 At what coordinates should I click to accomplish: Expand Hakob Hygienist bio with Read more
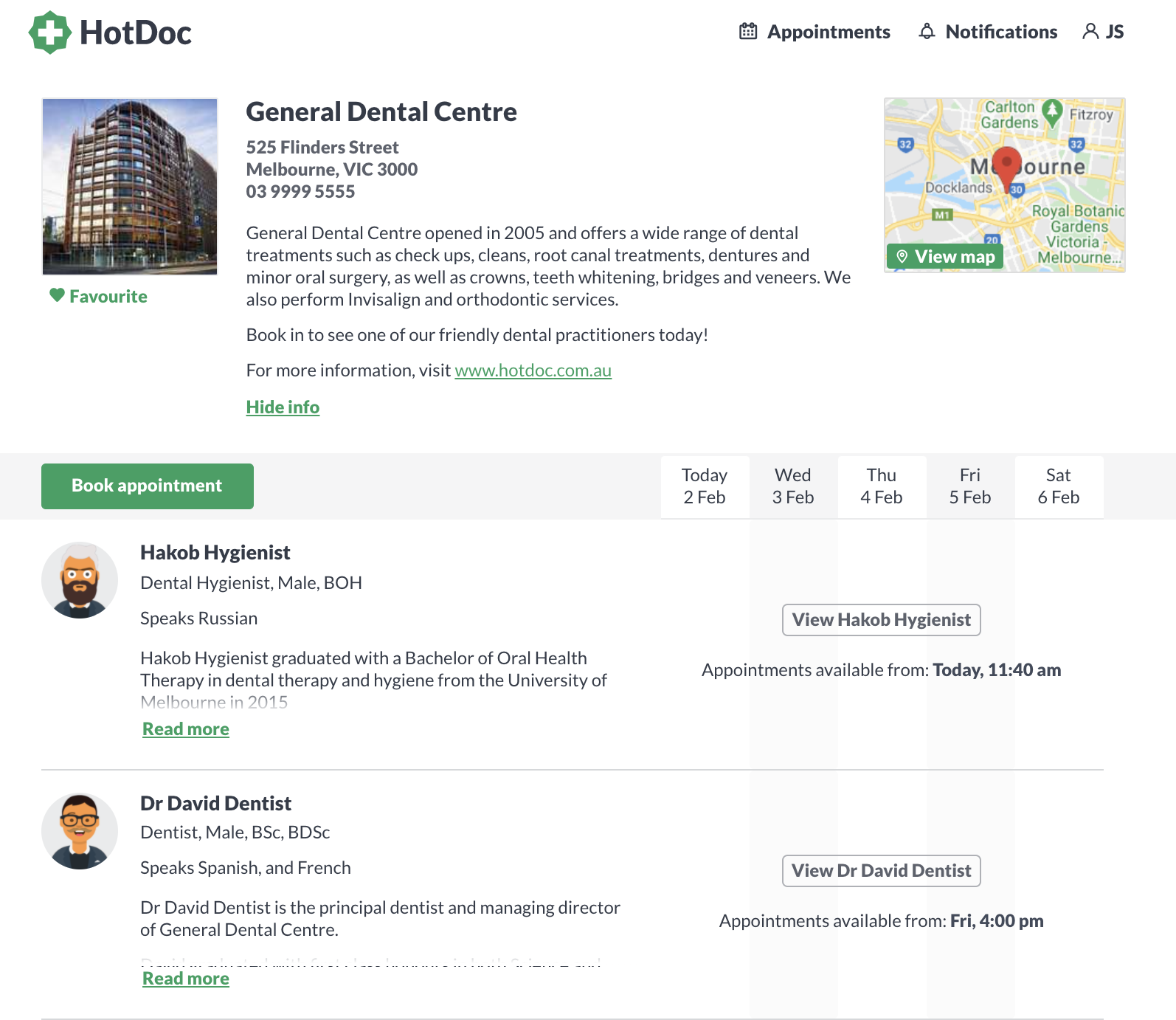click(x=186, y=729)
